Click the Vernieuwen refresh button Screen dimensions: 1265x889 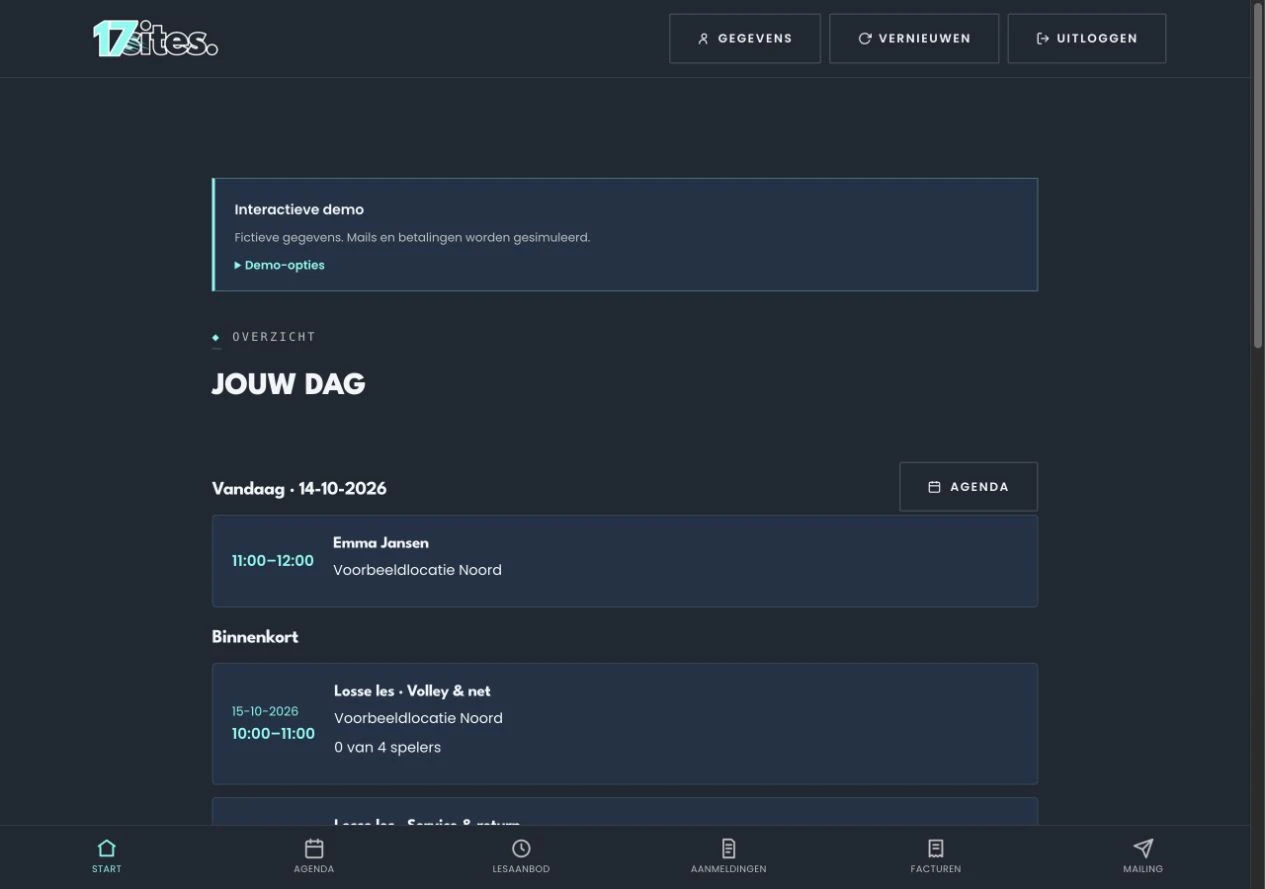click(x=914, y=38)
